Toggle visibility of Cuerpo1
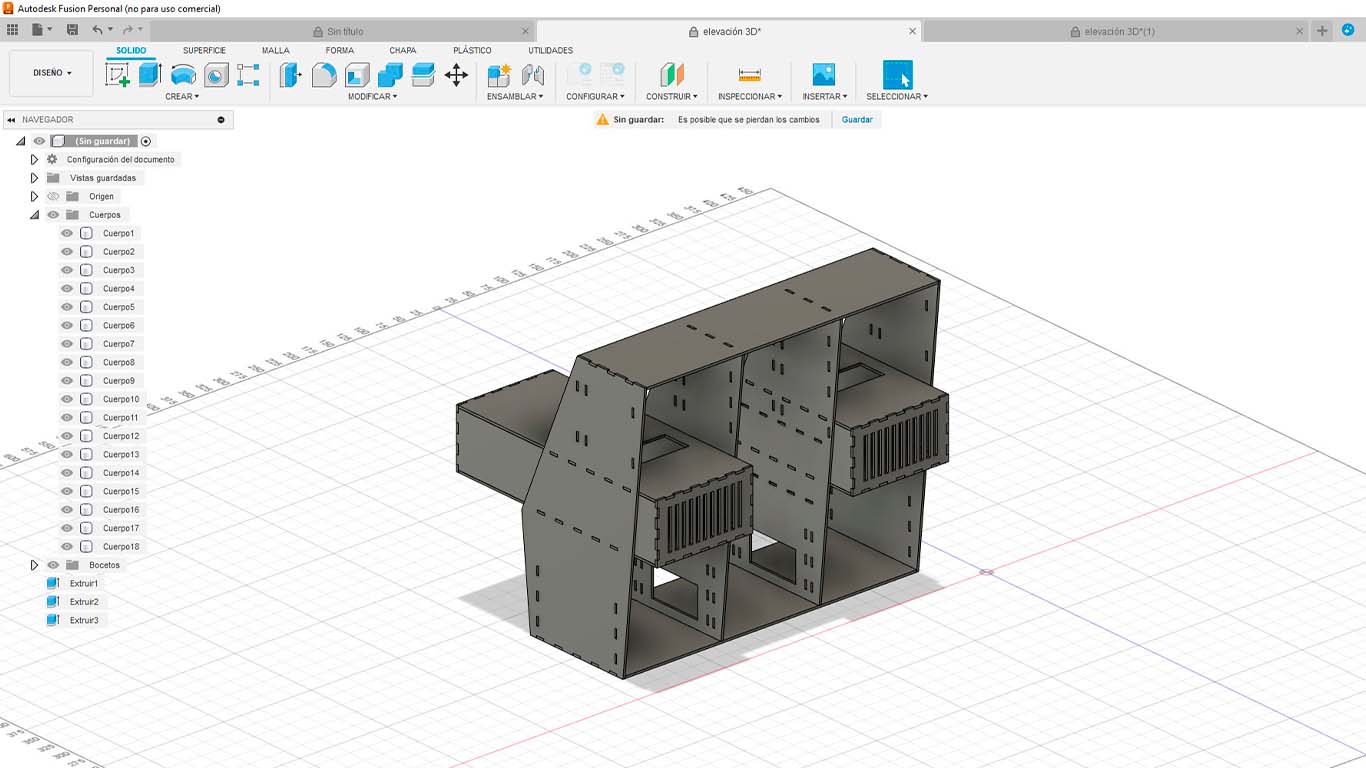Image resolution: width=1366 pixels, height=768 pixels. pyautogui.click(x=67, y=233)
